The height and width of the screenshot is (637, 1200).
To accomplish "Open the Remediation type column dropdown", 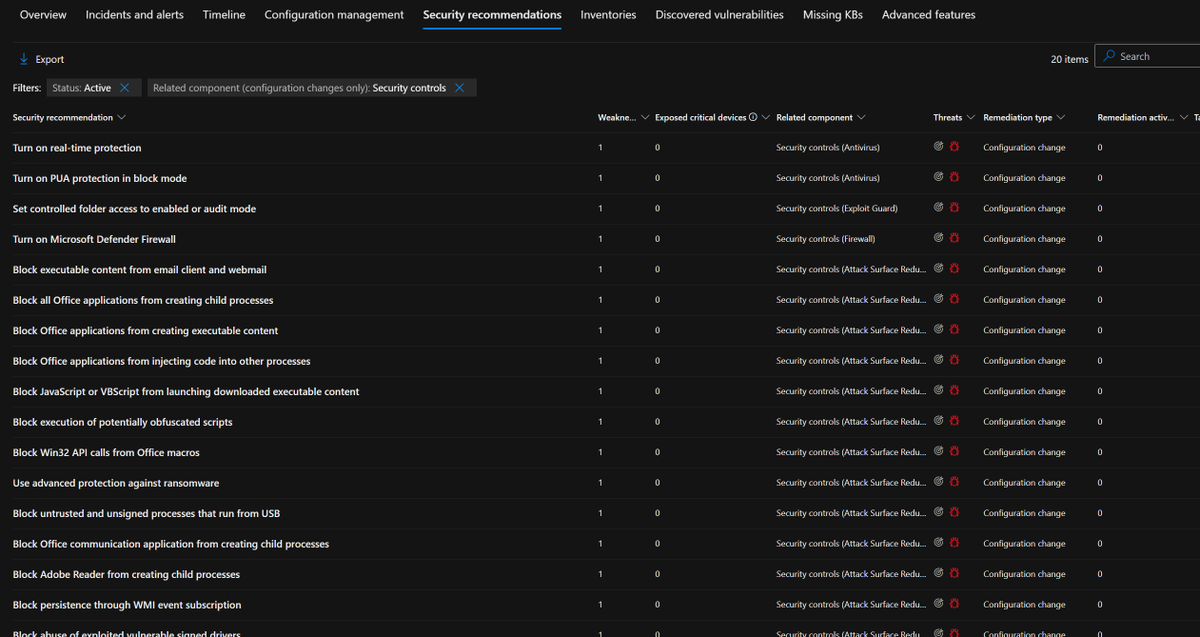I will pos(1060,118).
